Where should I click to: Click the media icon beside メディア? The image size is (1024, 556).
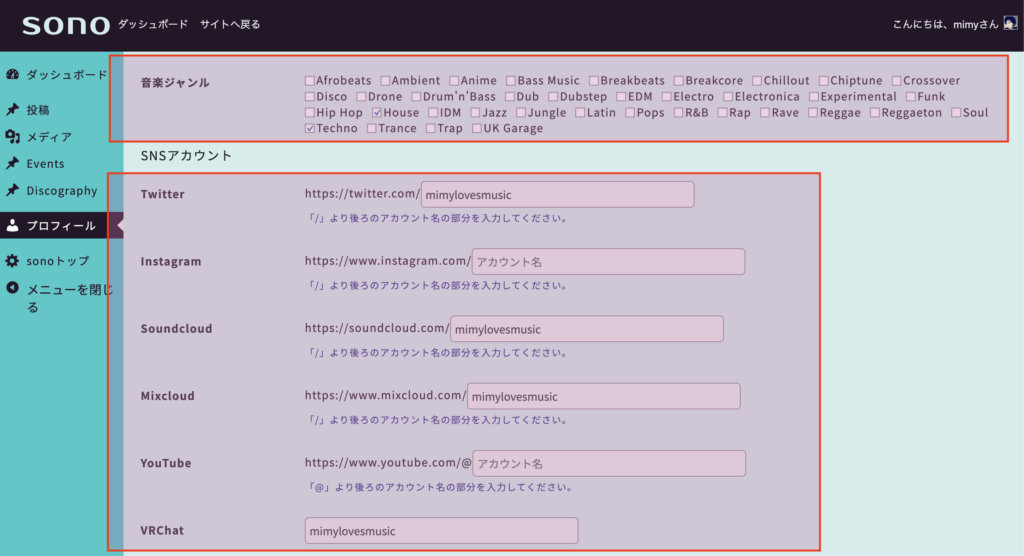click(12, 137)
